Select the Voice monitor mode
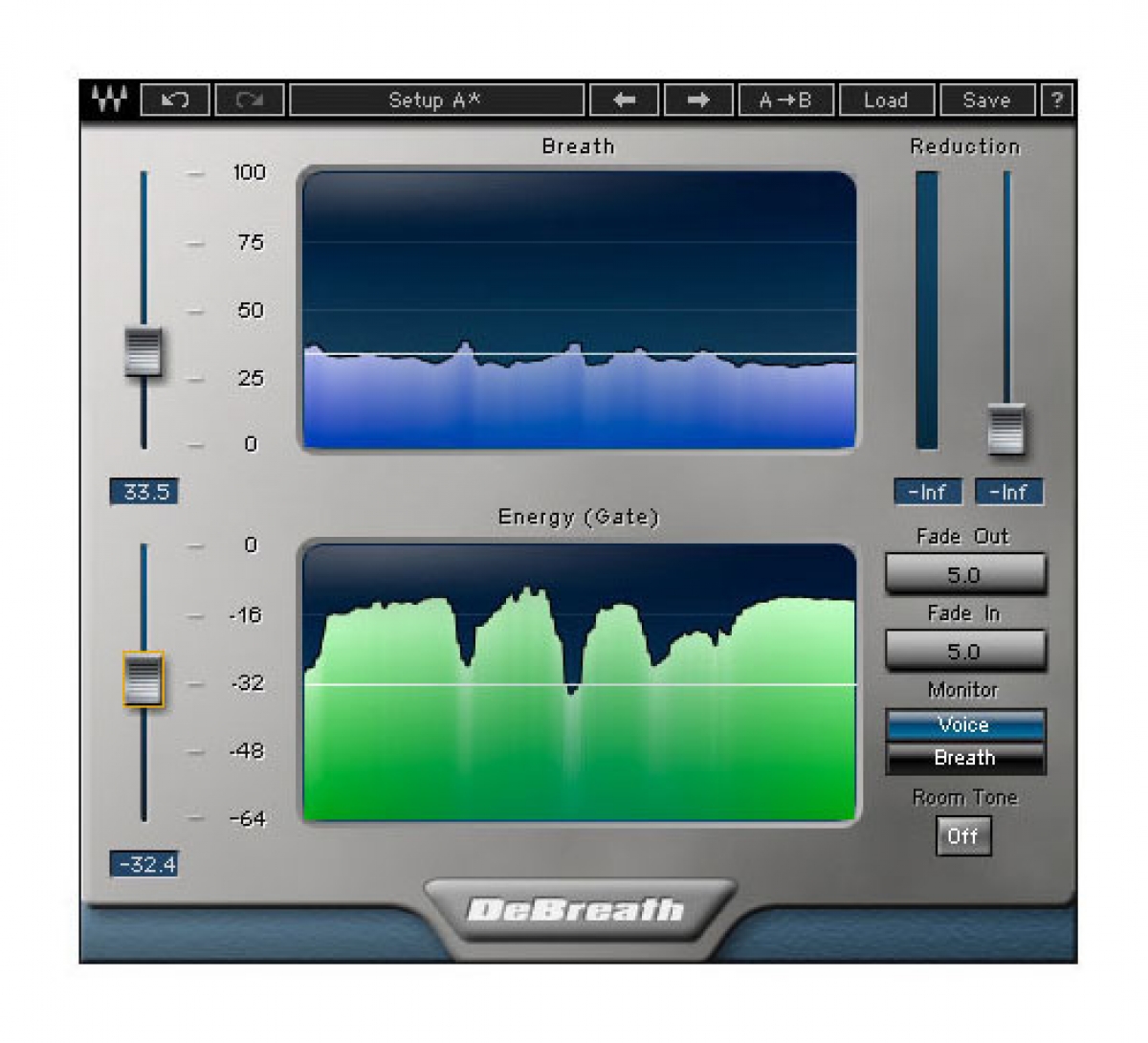Image resolution: width=1148 pixels, height=1043 pixels. (x=964, y=725)
